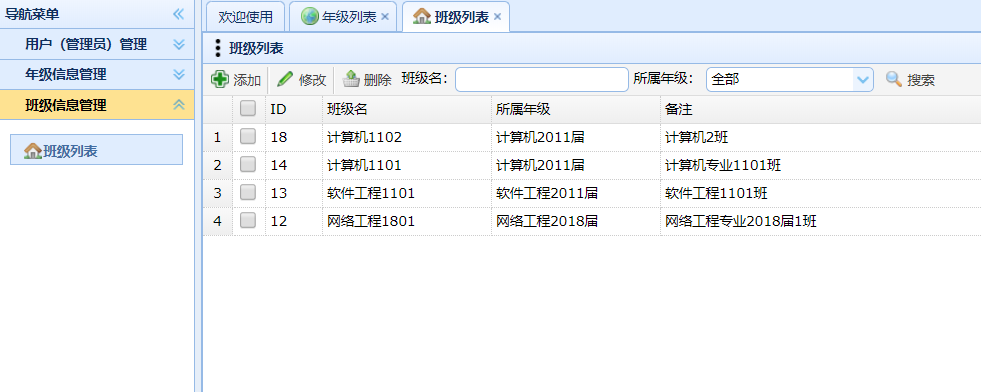The height and width of the screenshot is (392, 981).
Task: Click the three-dot panel icon
Action: [218, 48]
